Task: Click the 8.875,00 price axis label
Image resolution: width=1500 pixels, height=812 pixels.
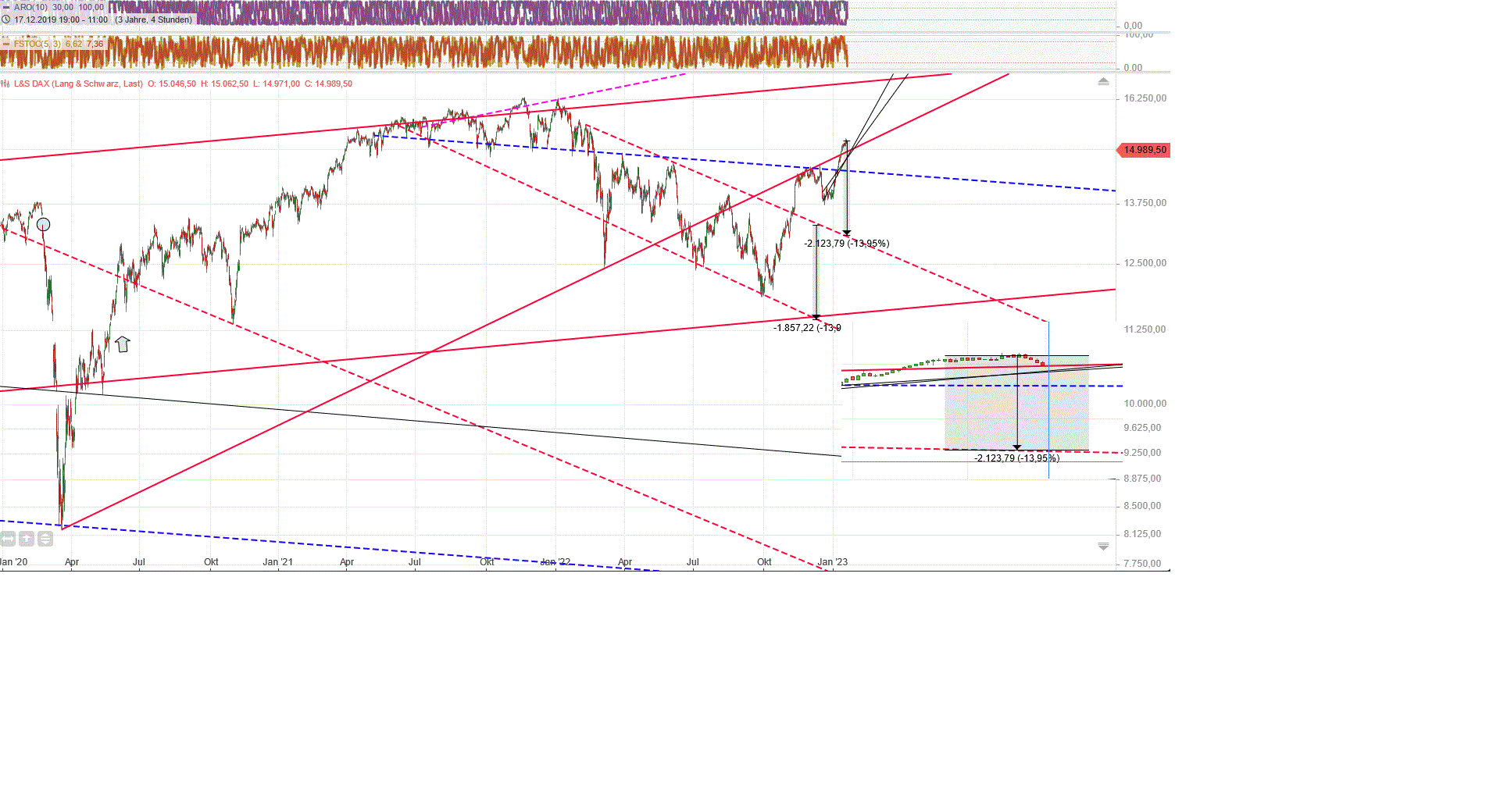Action: tap(1142, 479)
